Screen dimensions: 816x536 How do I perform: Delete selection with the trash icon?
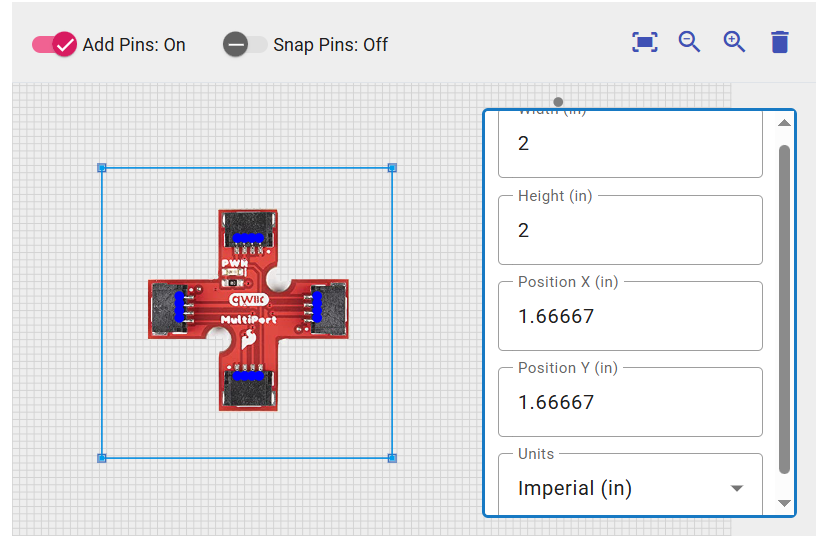(780, 42)
